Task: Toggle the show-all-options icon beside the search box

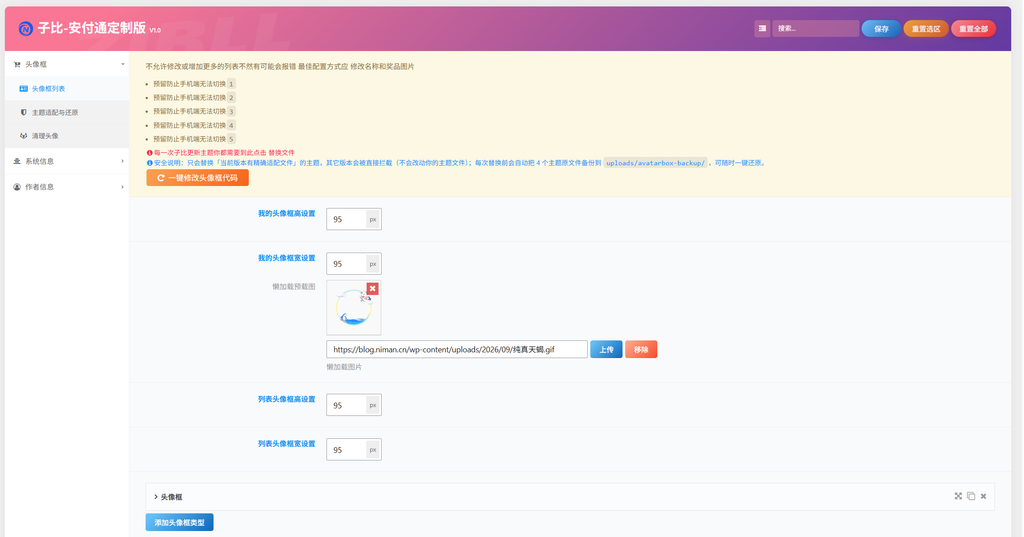Action: pyautogui.click(x=762, y=29)
